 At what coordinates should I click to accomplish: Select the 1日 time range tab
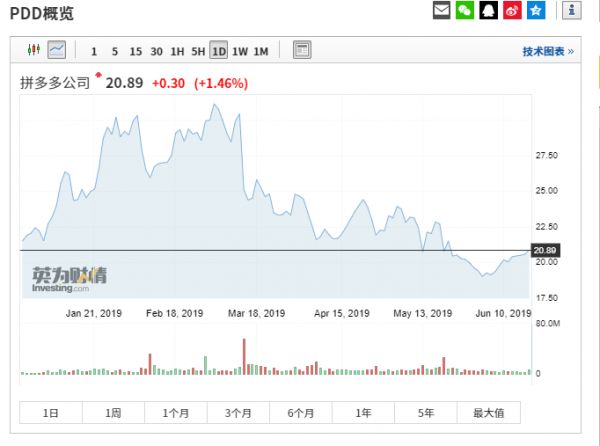[x=50, y=413]
